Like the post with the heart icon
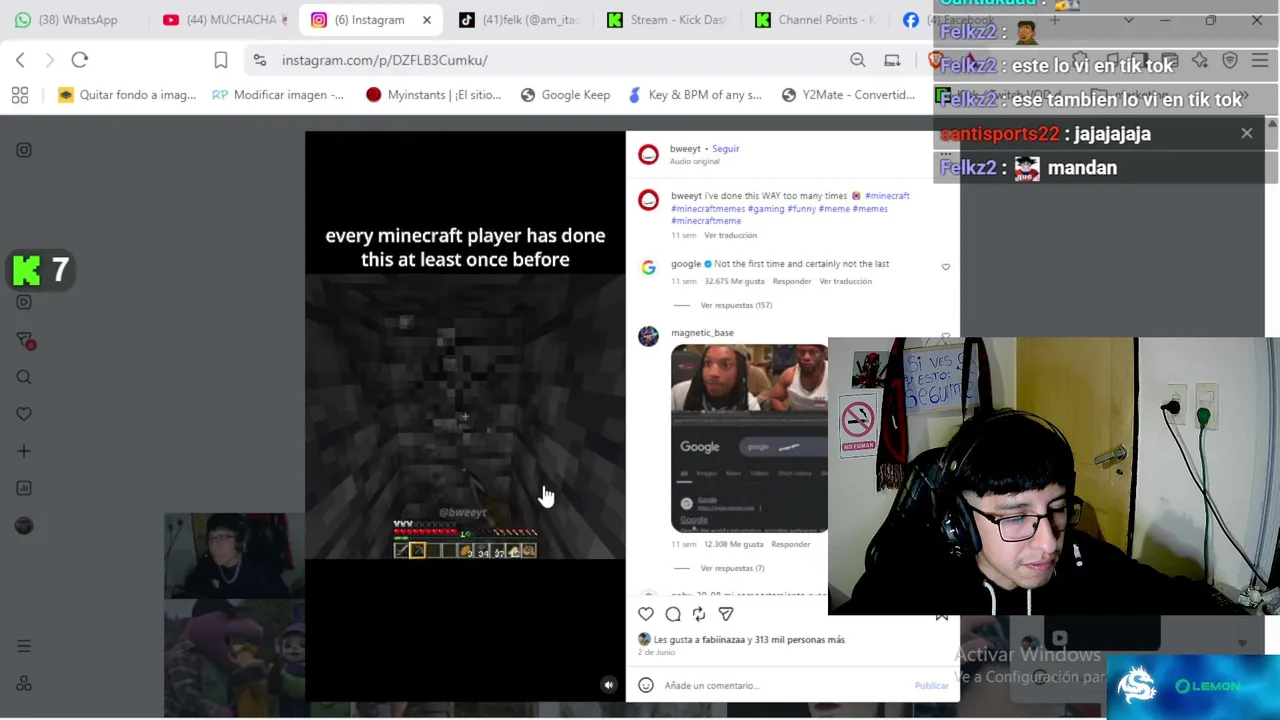Image resolution: width=1280 pixels, height=720 pixels. (x=646, y=614)
